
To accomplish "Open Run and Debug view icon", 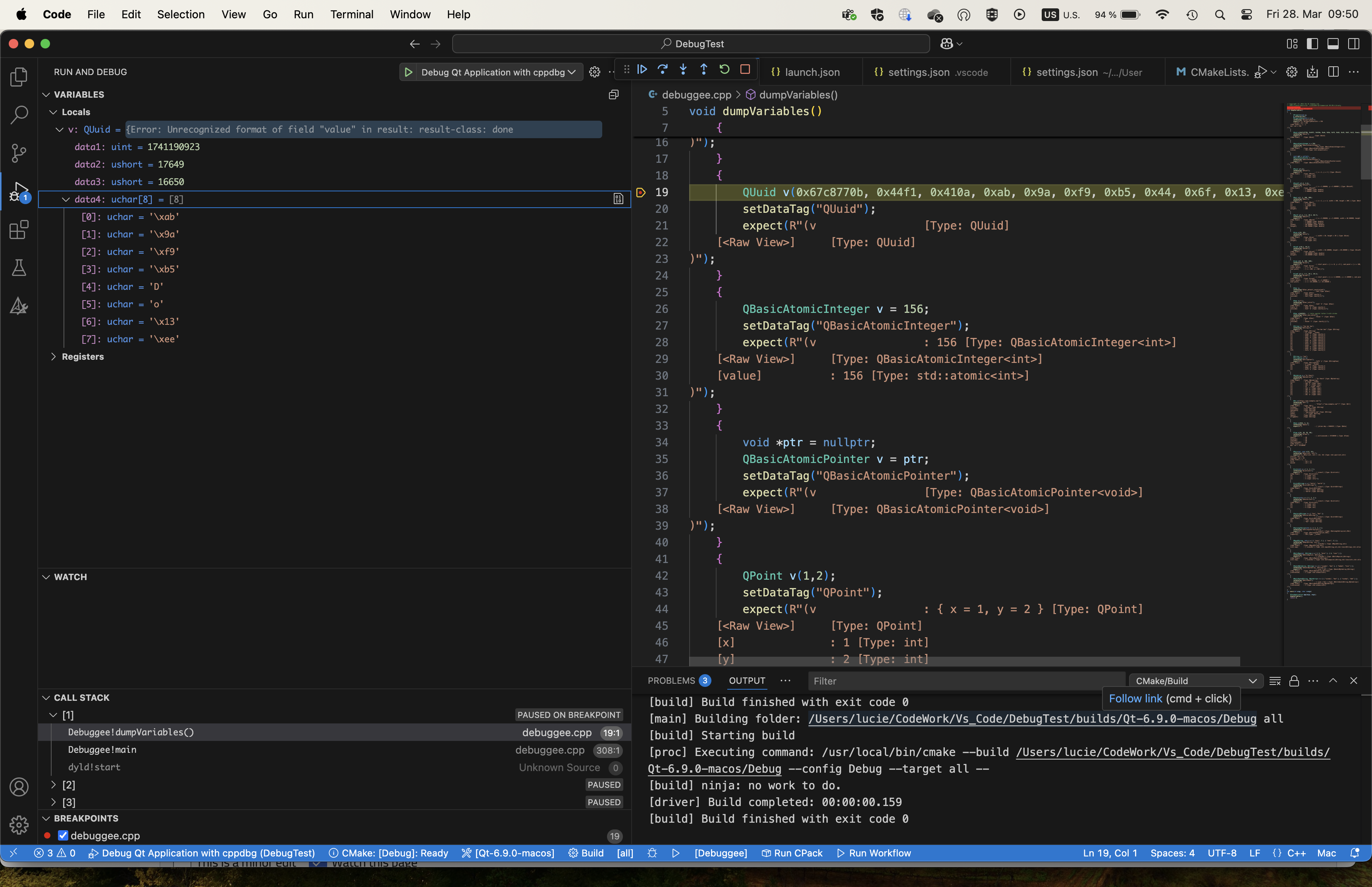I will (19, 191).
